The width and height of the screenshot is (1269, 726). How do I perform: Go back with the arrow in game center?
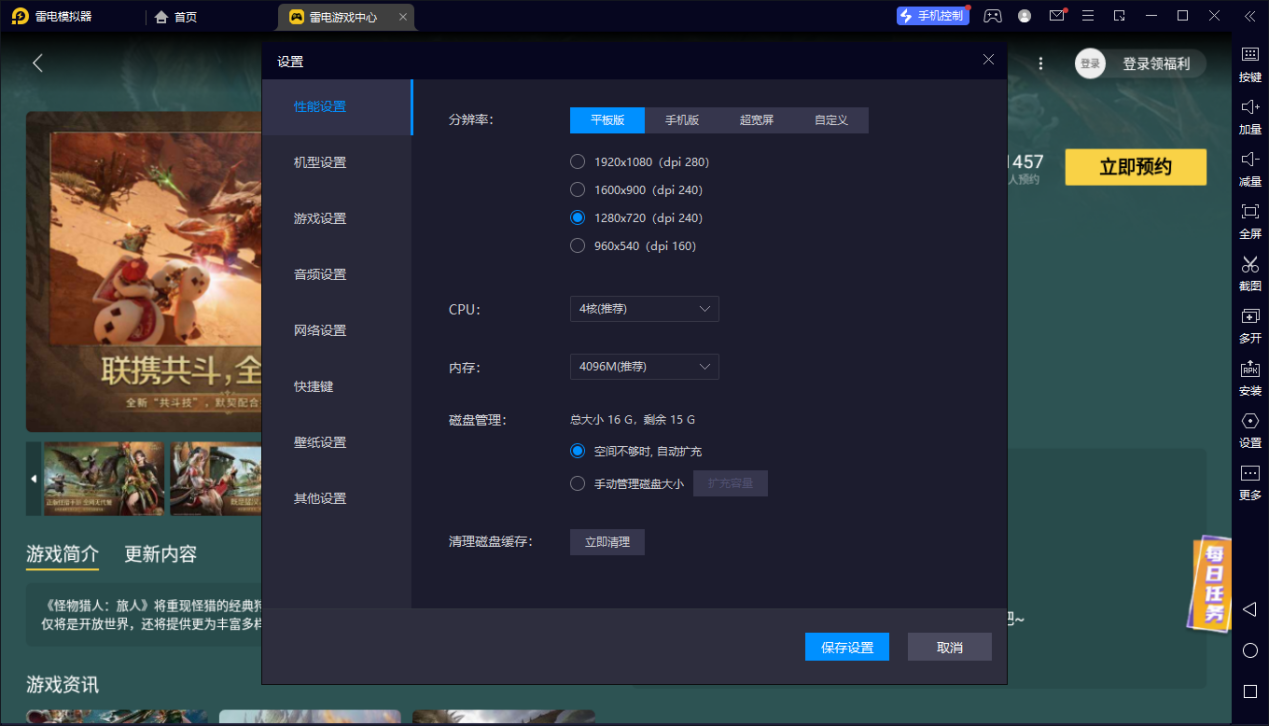point(38,63)
